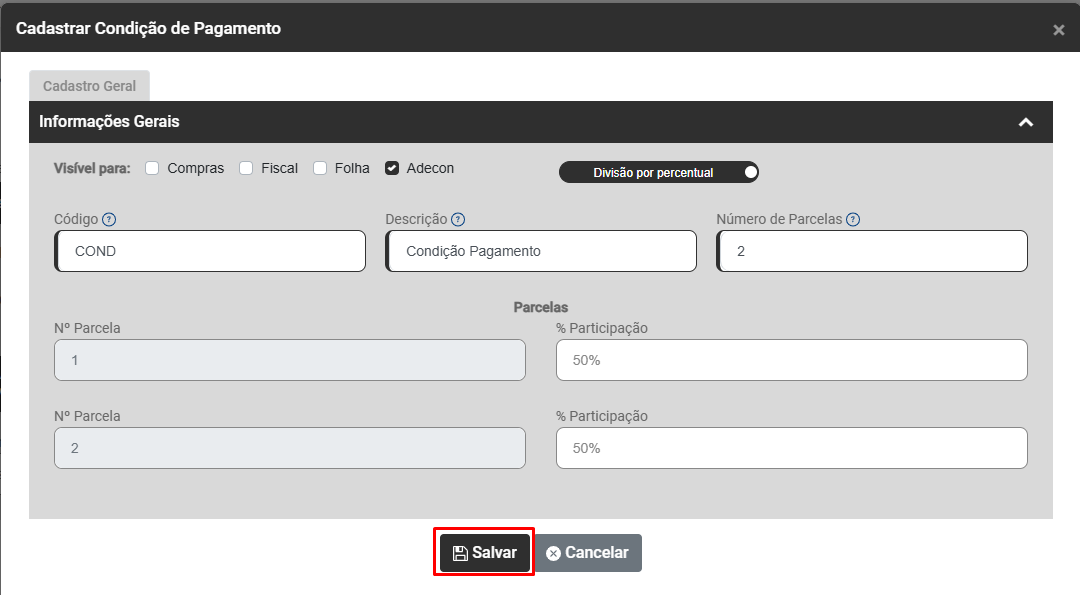Click % Participação field for parcela 1
Image resolution: width=1080 pixels, height=595 pixels.
point(791,360)
